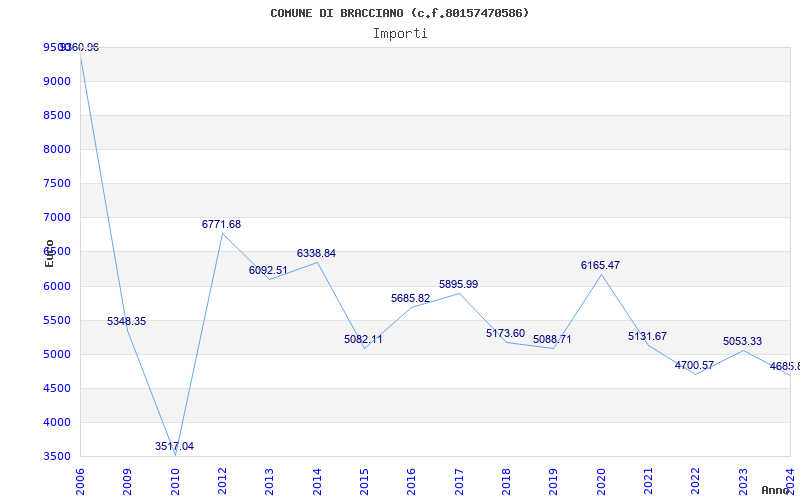Viewport: 800px width, 500px height.
Task: Click the Importi subtitle
Action: tap(400, 34)
